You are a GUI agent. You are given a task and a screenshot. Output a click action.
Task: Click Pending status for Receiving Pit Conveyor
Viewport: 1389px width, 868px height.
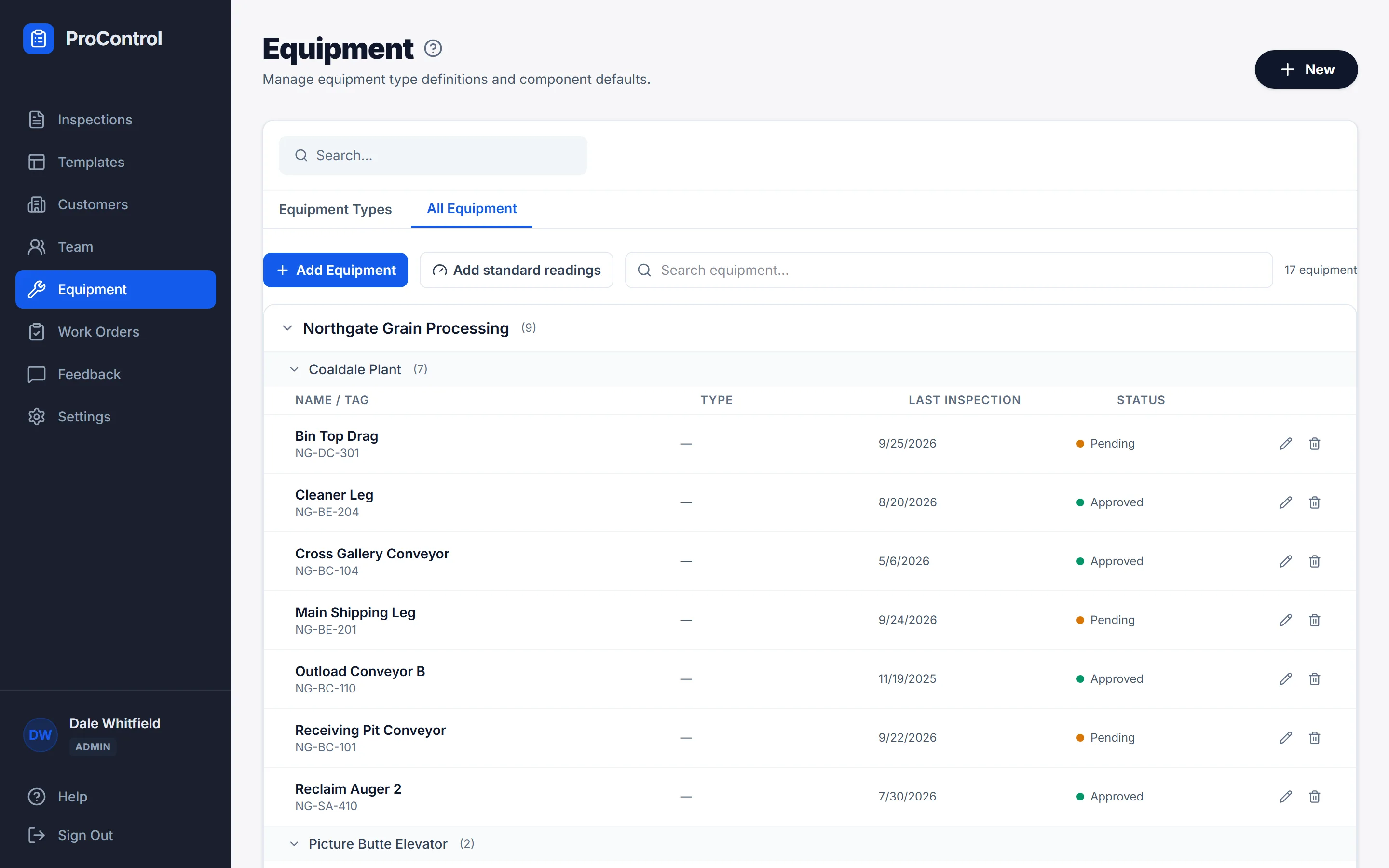click(1105, 738)
